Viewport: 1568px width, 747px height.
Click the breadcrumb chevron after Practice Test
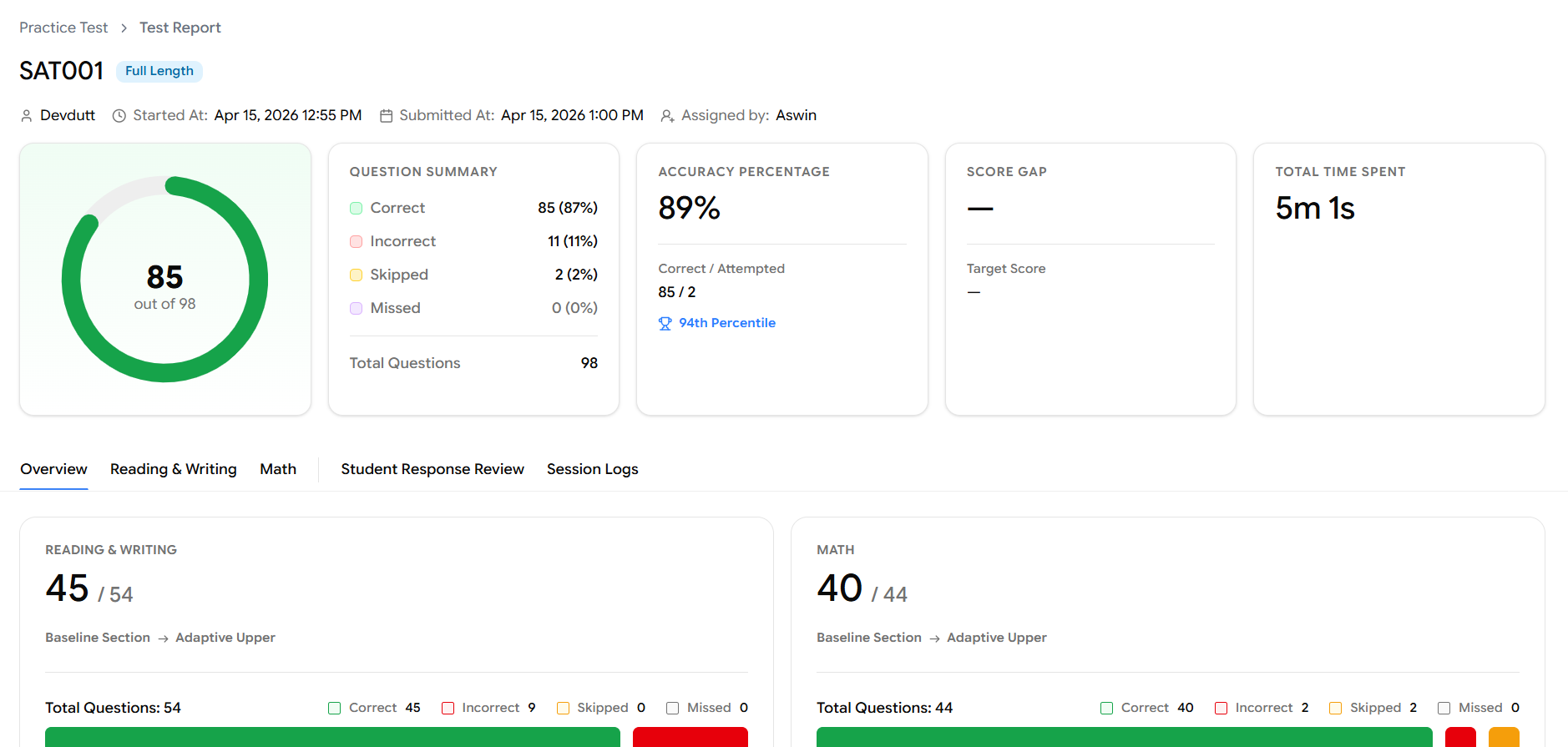[124, 28]
